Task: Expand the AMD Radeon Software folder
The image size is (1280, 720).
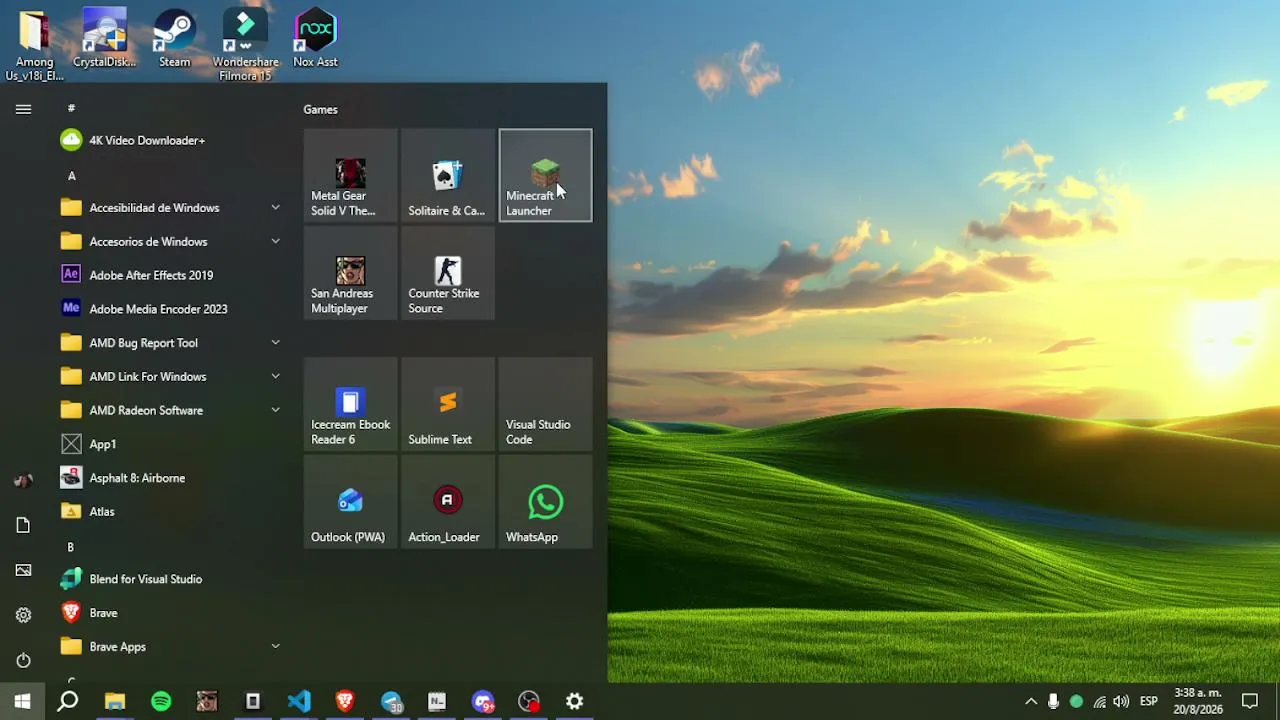Action: click(x=171, y=411)
